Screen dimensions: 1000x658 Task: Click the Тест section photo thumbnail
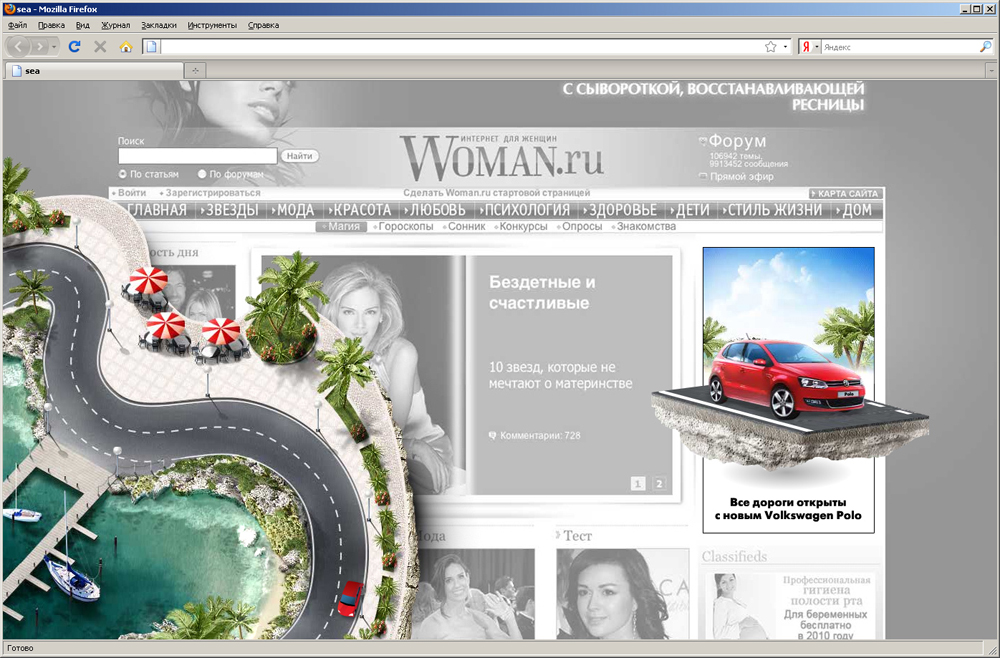click(x=622, y=594)
